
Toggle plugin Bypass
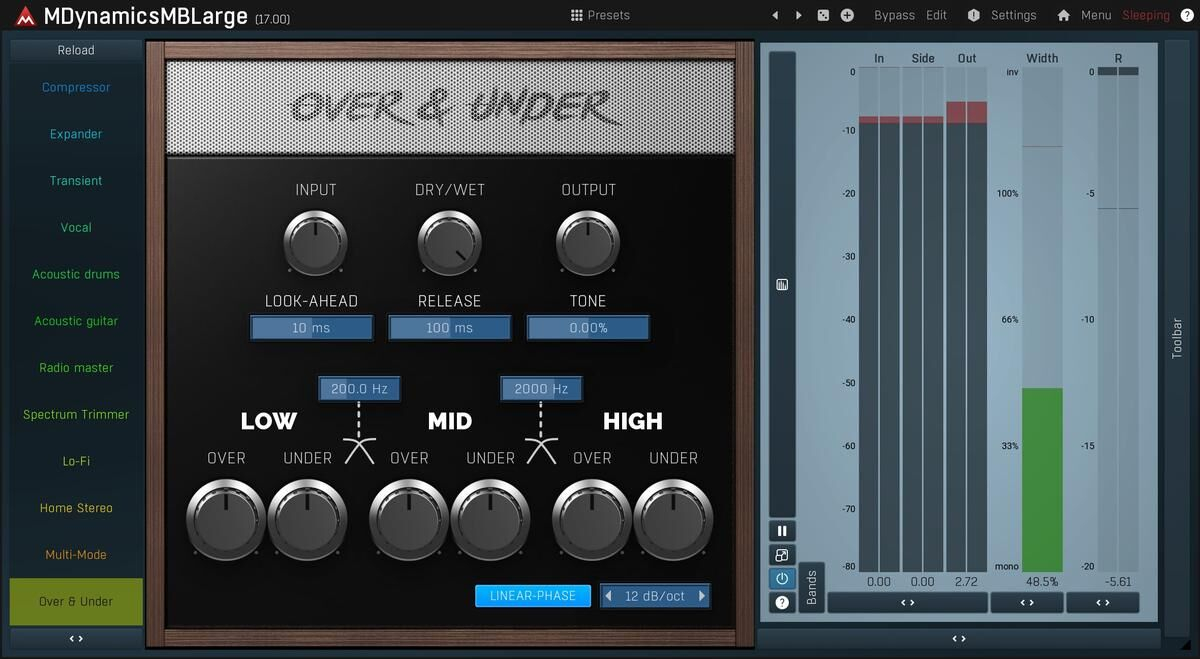pyautogui.click(x=893, y=15)
